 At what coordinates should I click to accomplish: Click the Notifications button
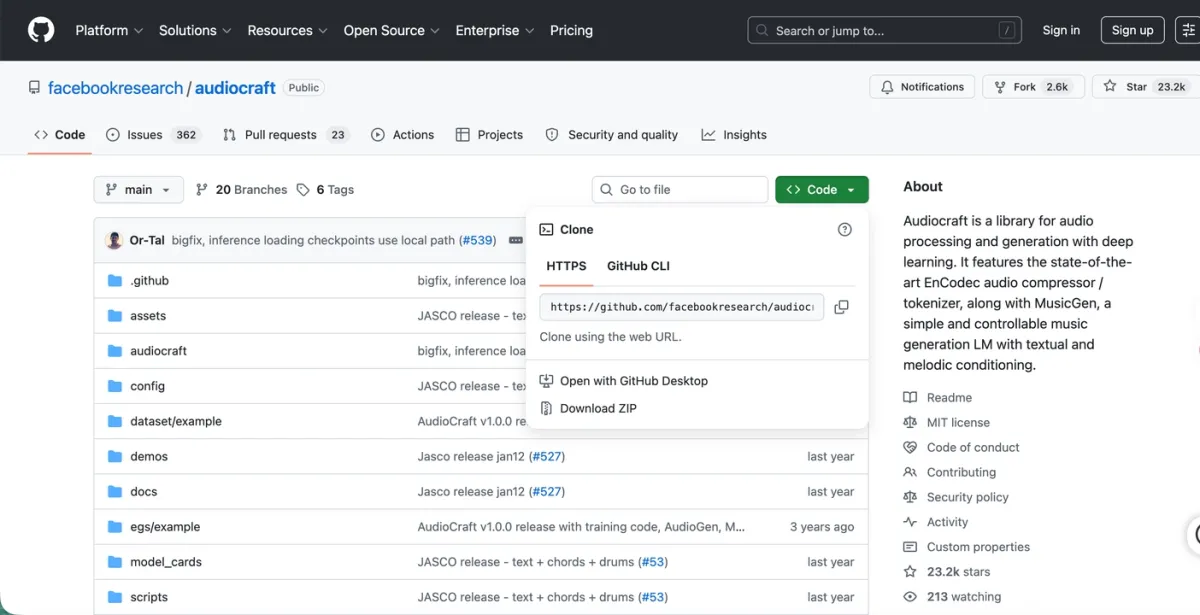pos(922,87)
